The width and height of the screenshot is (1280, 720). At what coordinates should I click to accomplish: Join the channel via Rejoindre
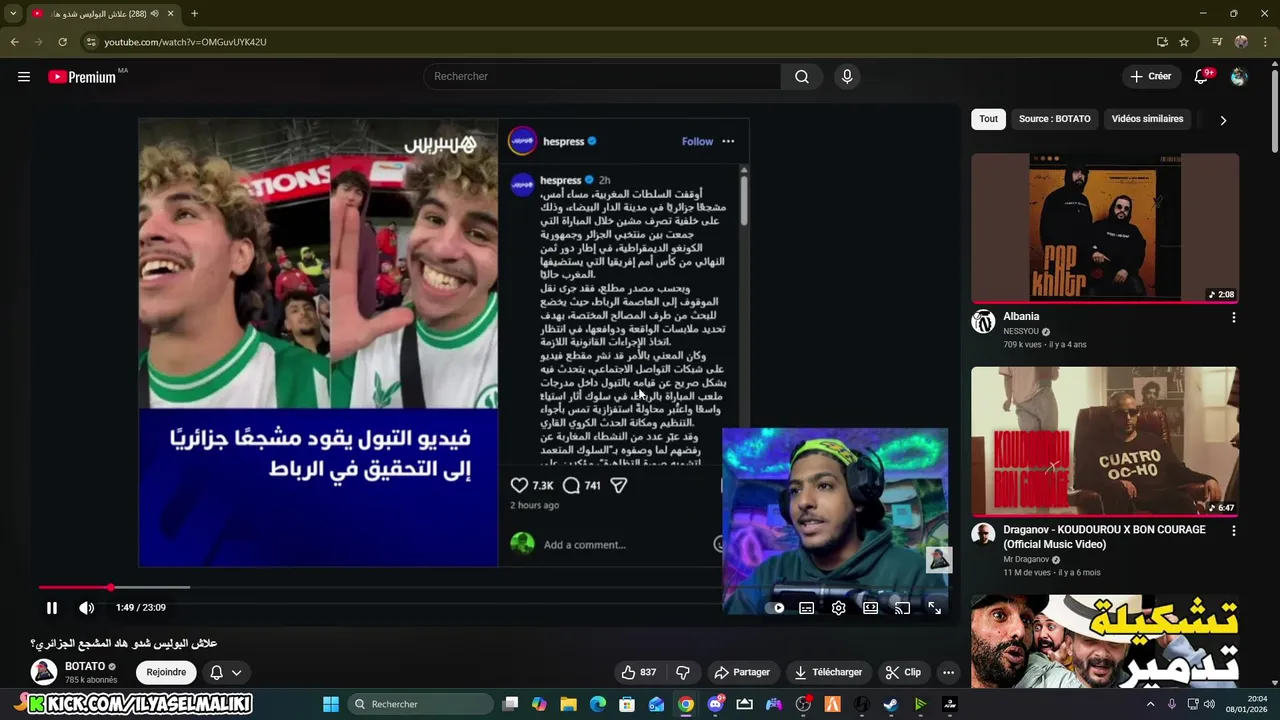[166, 672]
